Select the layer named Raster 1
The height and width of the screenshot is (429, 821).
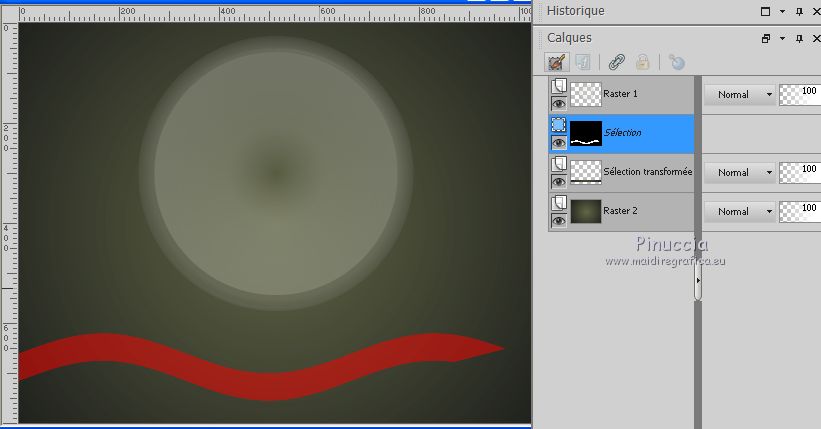point(620,94)
